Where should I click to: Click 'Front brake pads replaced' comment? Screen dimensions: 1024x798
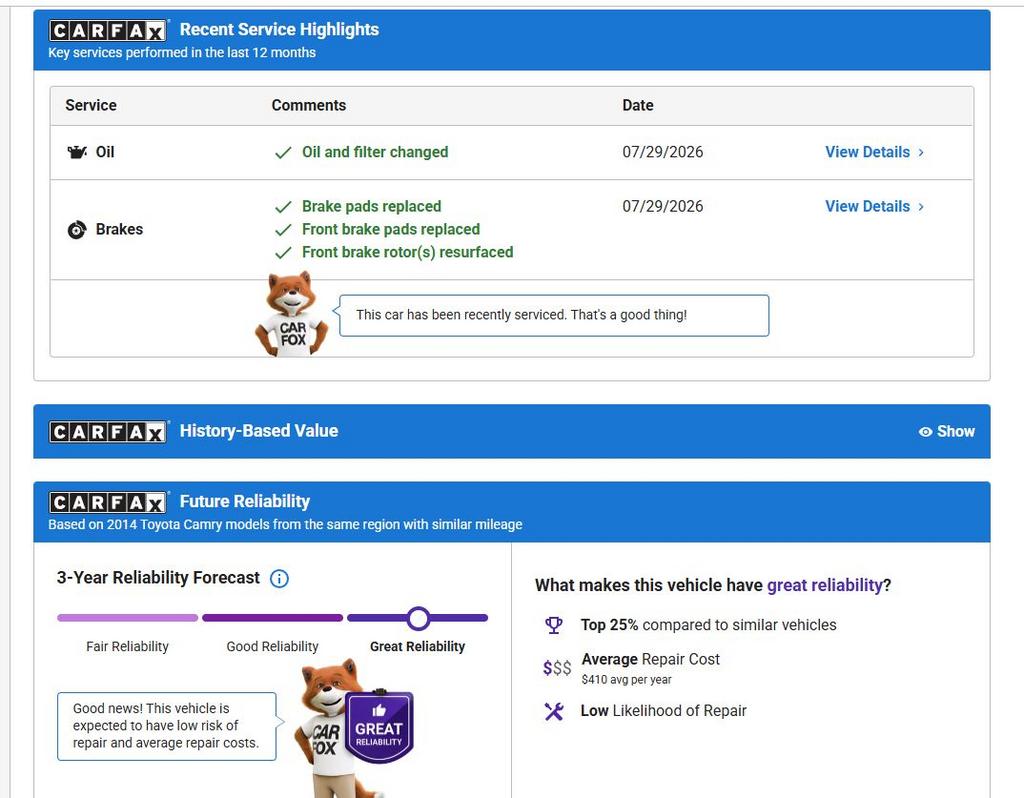coord(391,229)
